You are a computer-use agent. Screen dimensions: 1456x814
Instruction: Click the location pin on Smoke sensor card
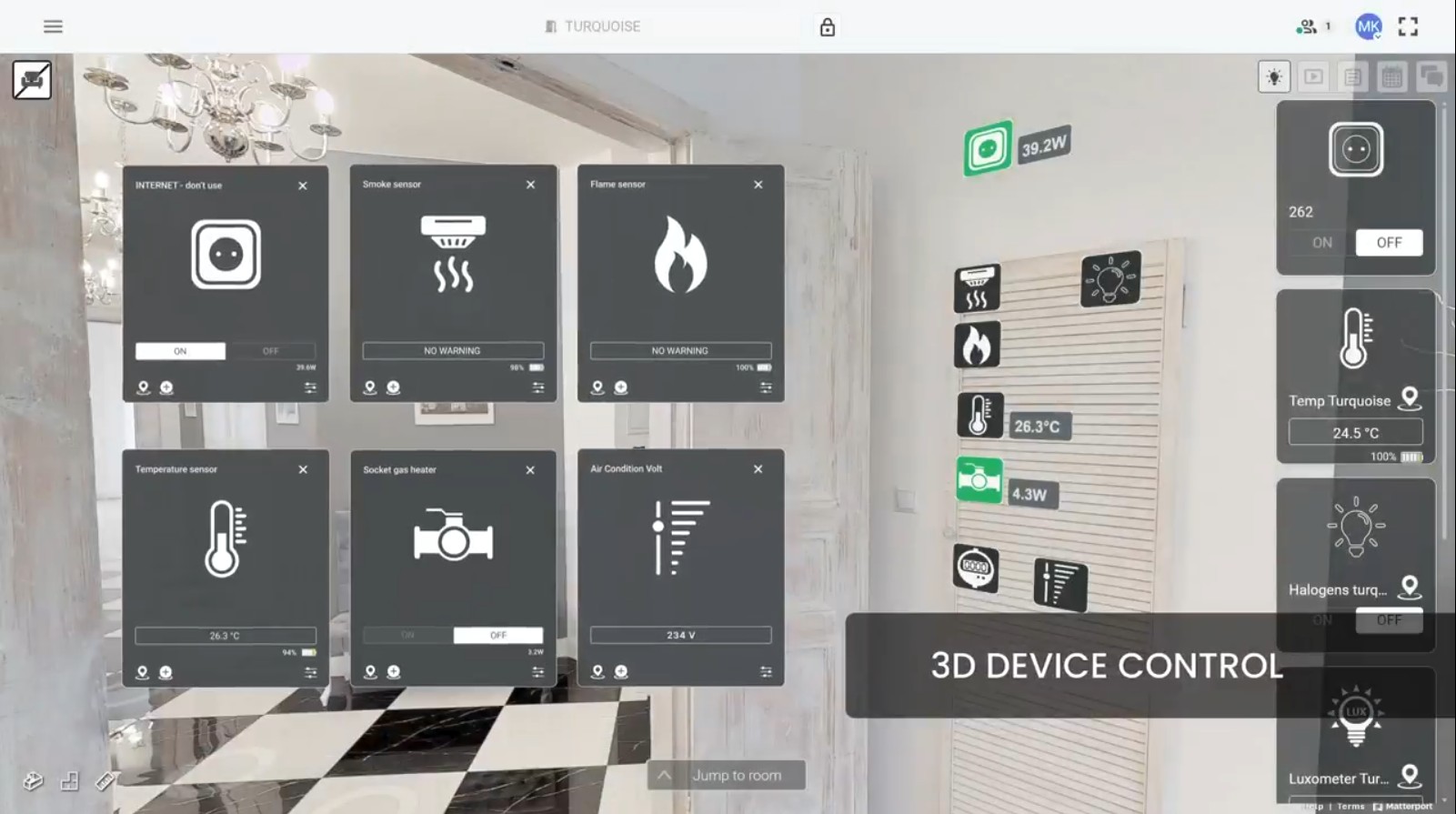(x=370, y=387)
